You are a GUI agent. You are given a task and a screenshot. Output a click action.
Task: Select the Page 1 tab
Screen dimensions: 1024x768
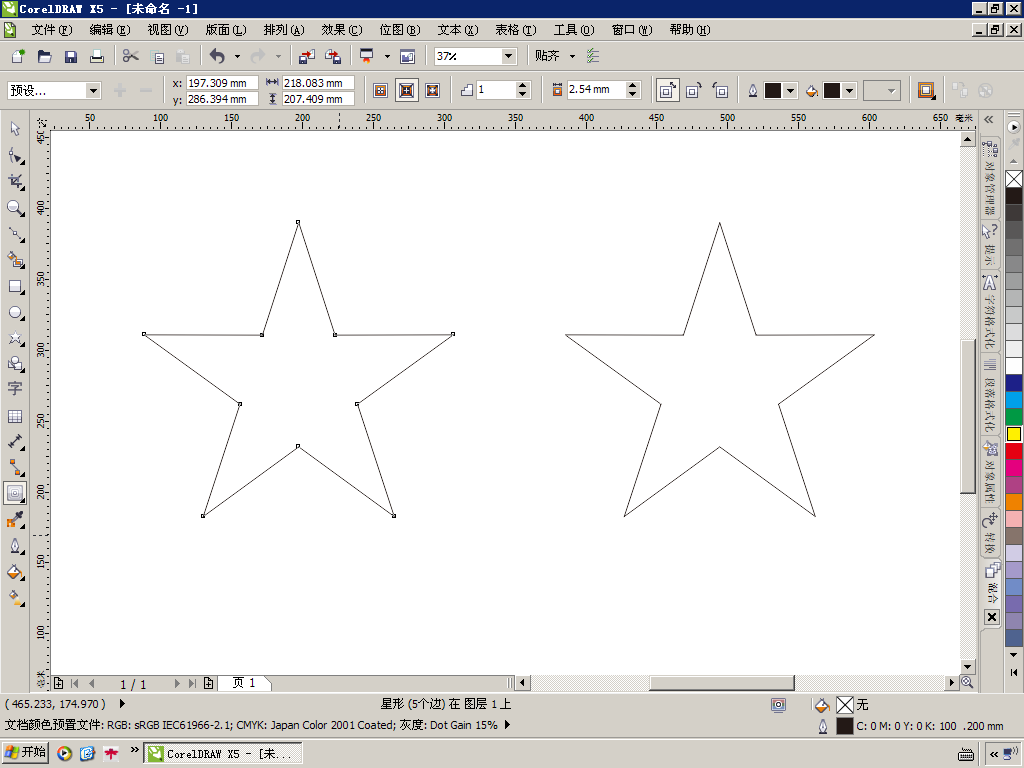[x=244, y=683]
